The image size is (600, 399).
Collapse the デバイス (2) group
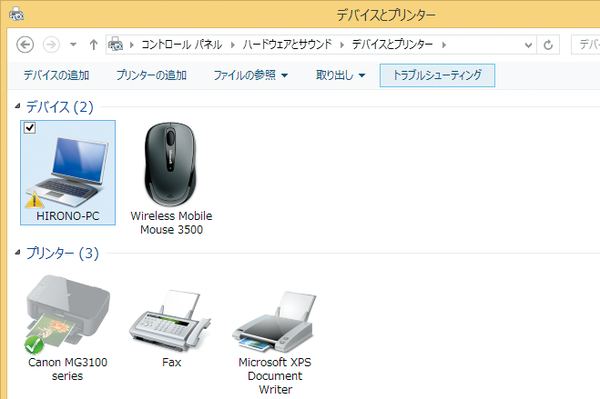[x=18, y=106]
